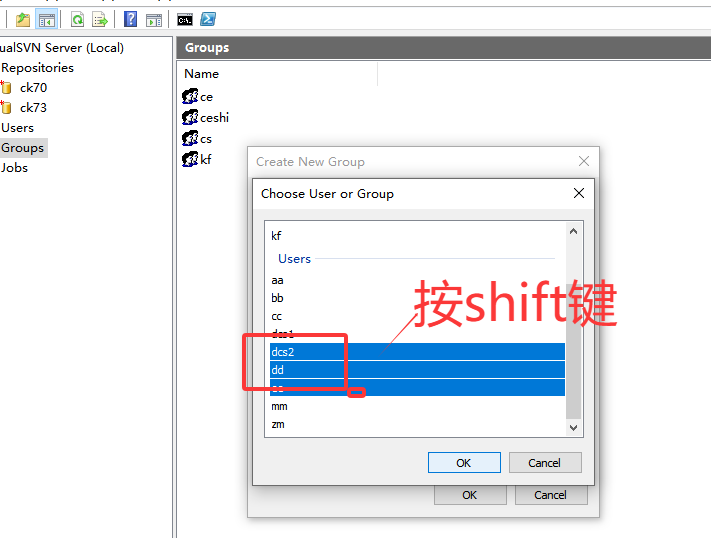Click the user list scrollbar thumb

coord(574,352)
